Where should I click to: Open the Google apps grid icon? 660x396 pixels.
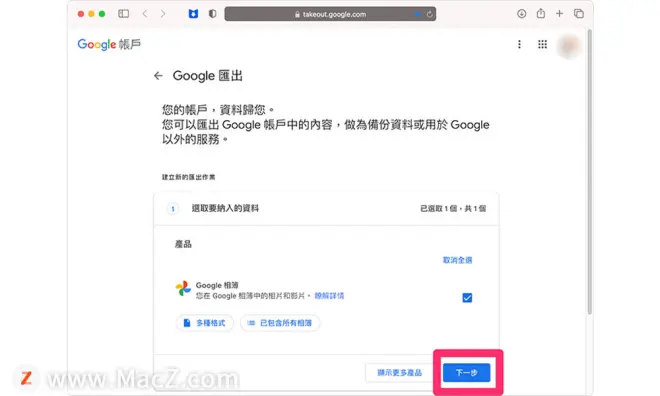tap(543, 44)
